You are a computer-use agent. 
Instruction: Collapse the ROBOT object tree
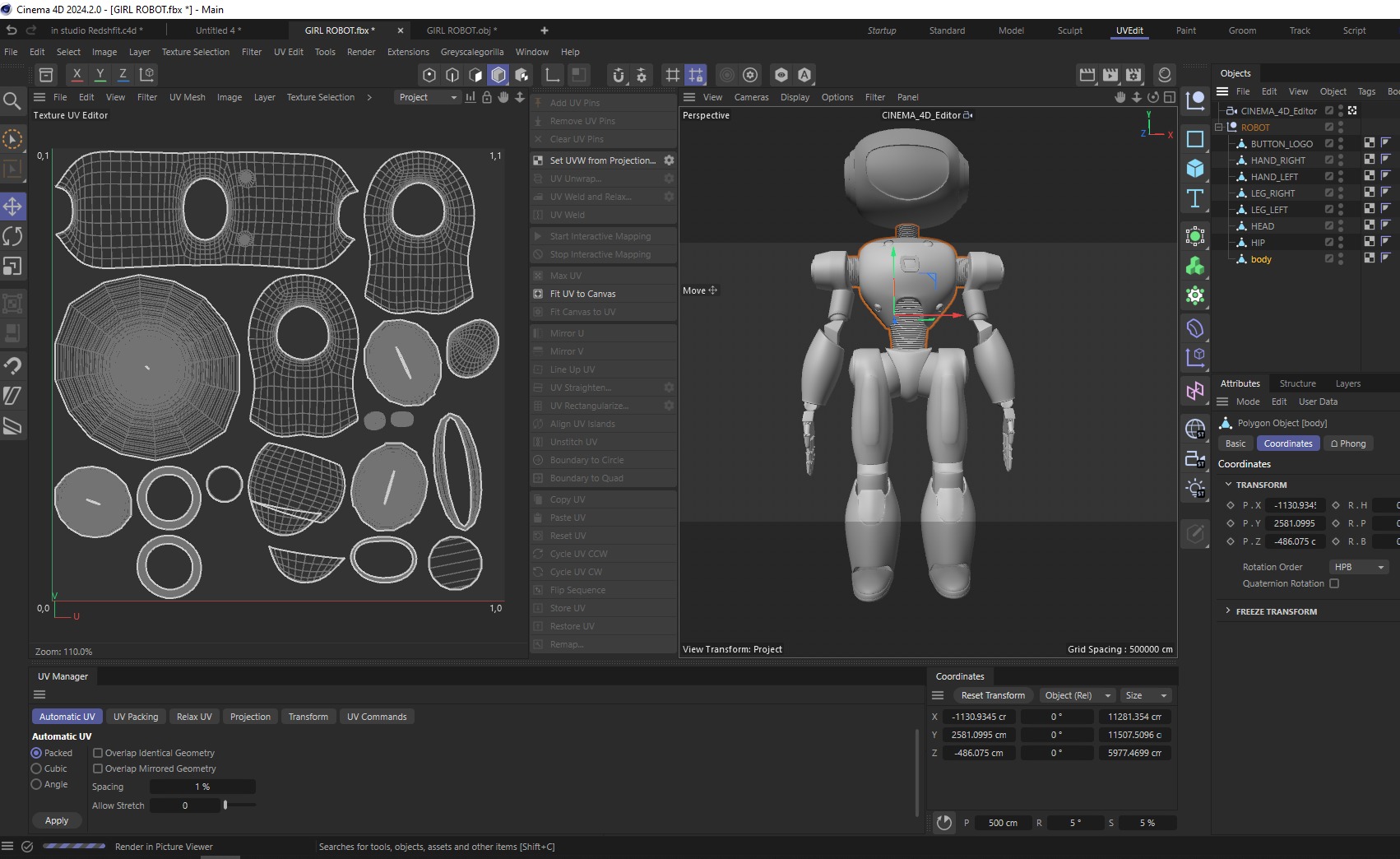(1220, 128)
